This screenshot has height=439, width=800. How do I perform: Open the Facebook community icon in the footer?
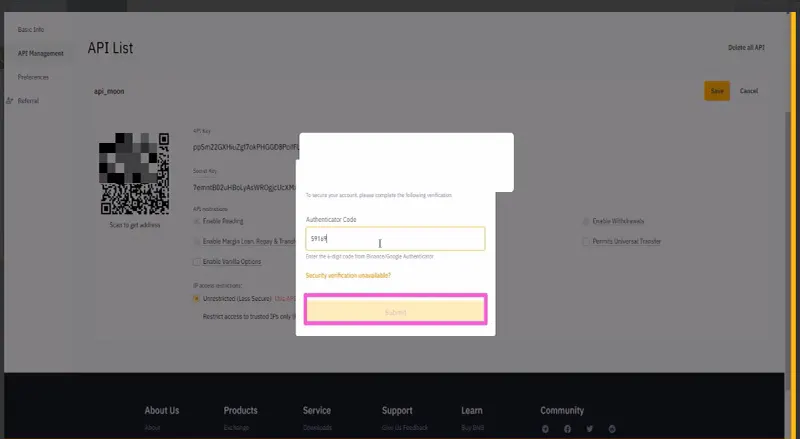tap(567, 429)
